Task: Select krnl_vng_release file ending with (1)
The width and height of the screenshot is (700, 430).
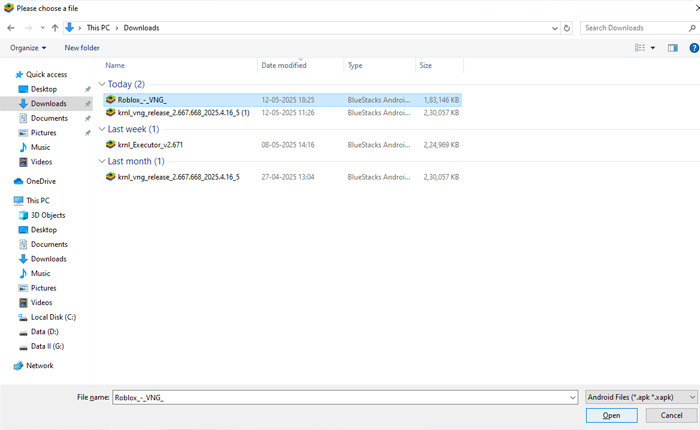Action: pyautogui.click(x=283, y=113)
